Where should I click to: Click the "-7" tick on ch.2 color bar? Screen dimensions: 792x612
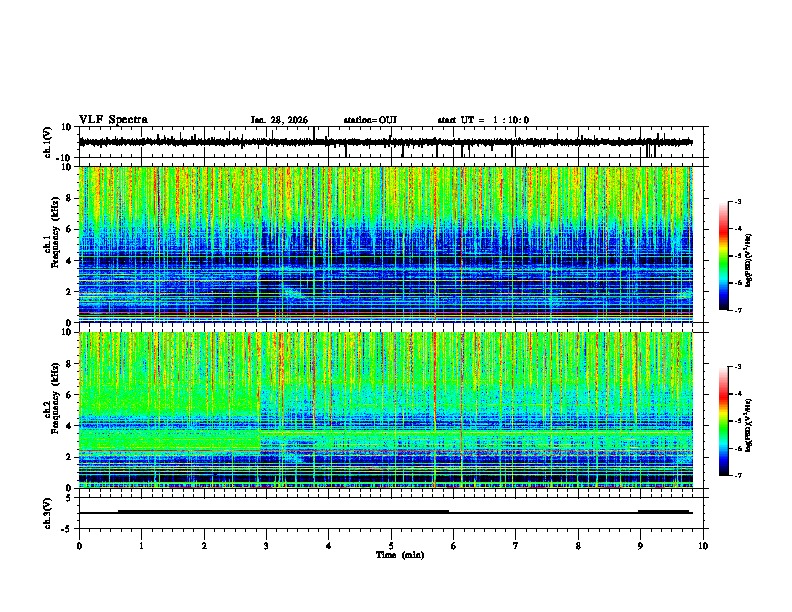click(738, 476)
